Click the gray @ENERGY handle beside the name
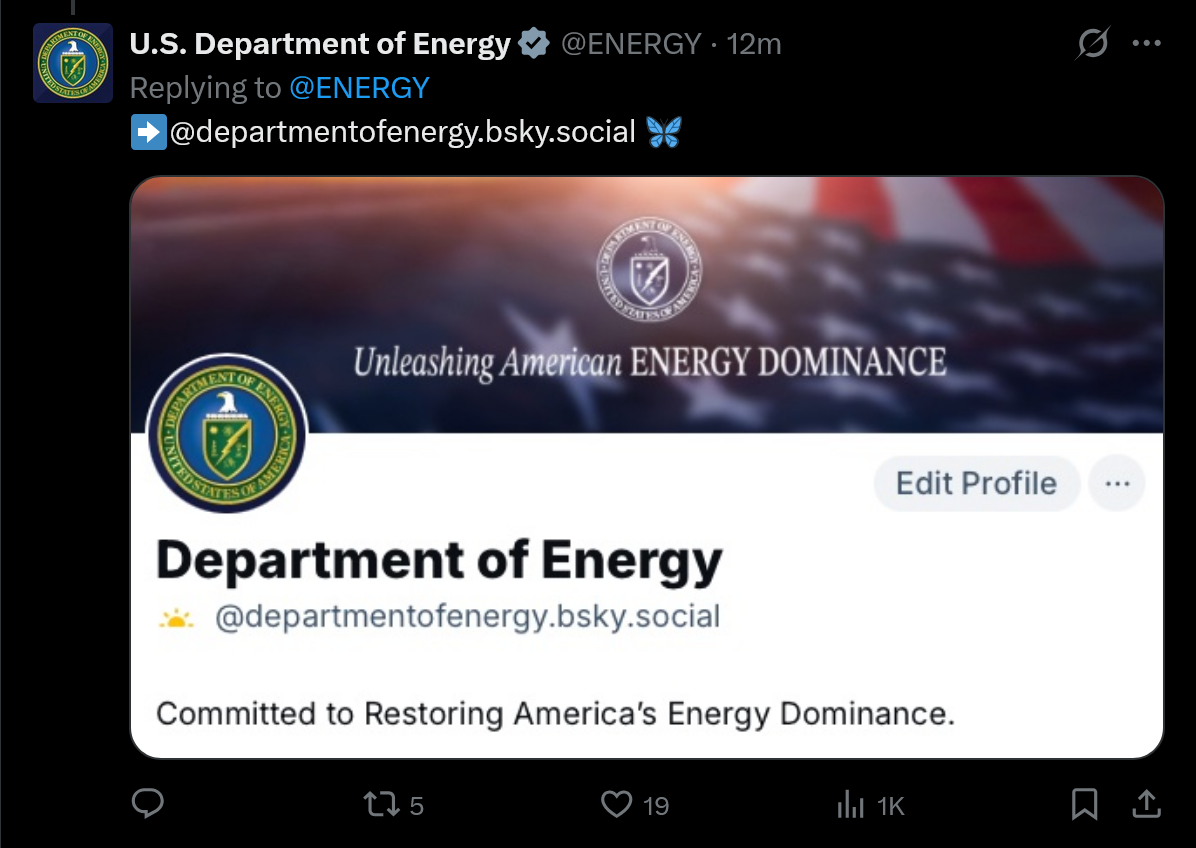The image size is (1196, 848). pyautogui.click(x=630, y=44)
